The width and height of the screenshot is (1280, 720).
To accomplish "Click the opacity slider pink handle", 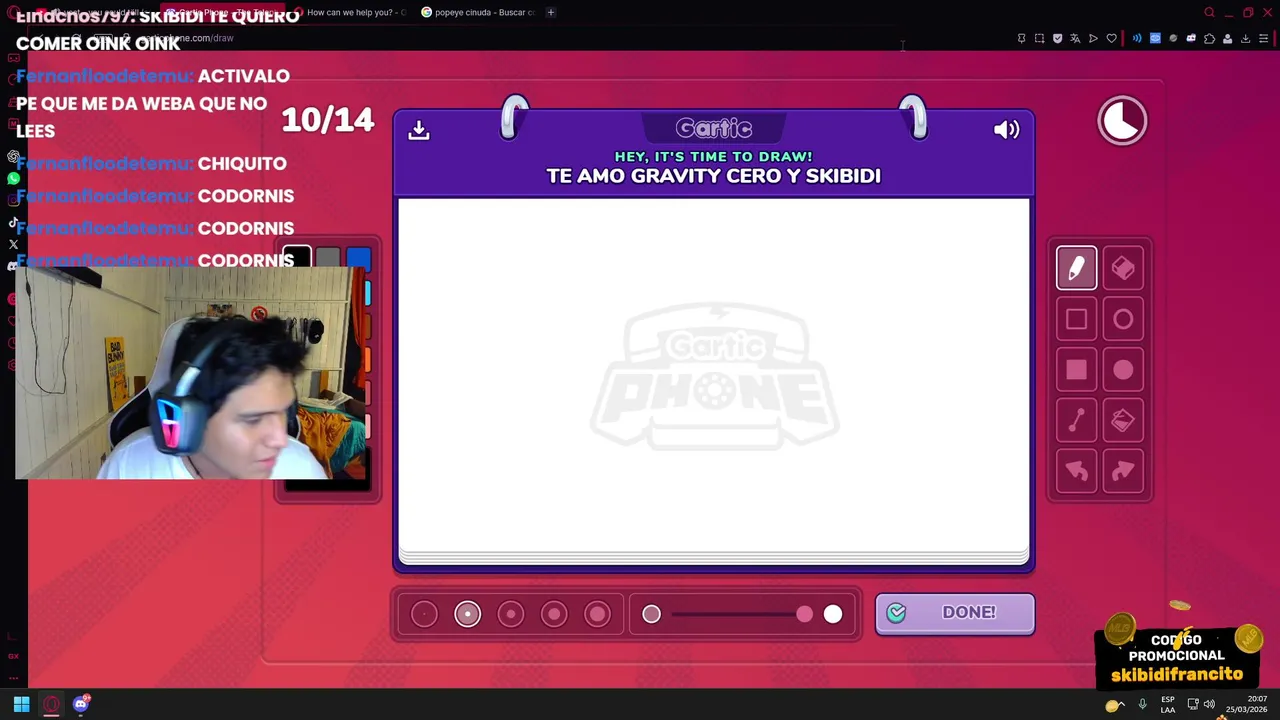I will [x=805, y=614].
